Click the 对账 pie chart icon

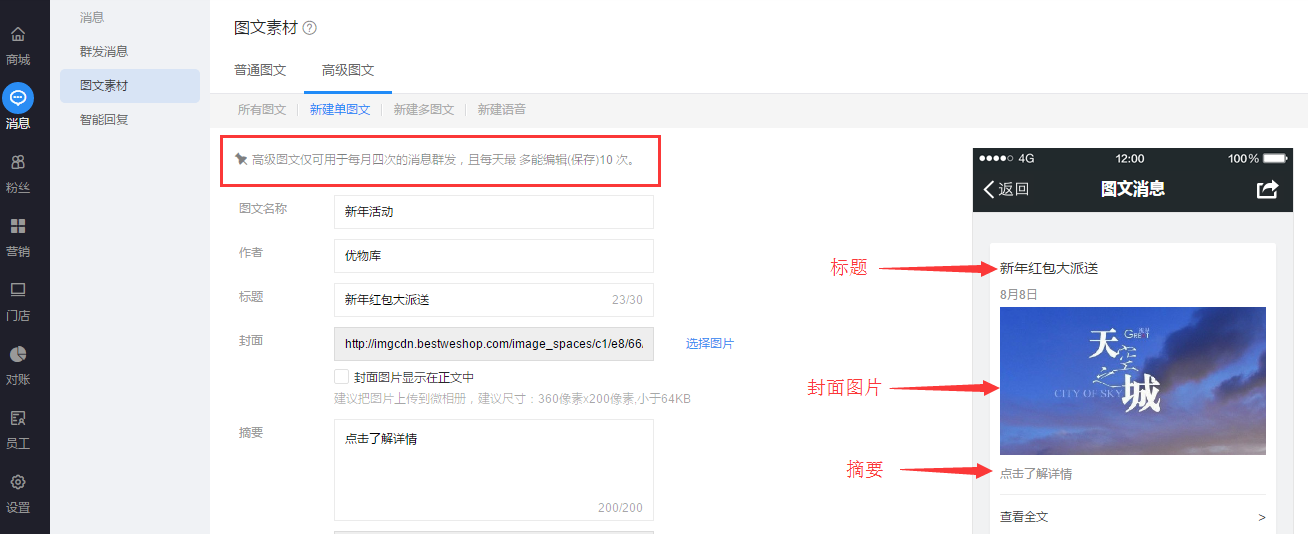[18, 354]
